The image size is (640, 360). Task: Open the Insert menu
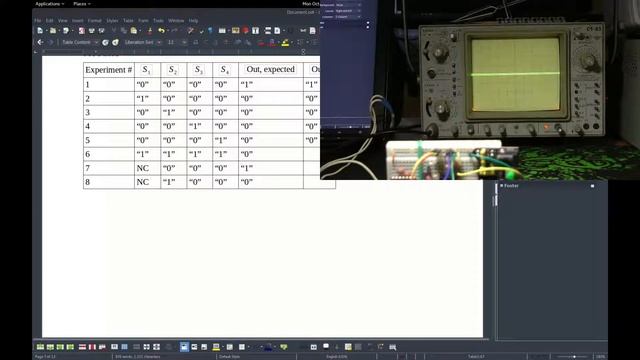pos(78,20)
